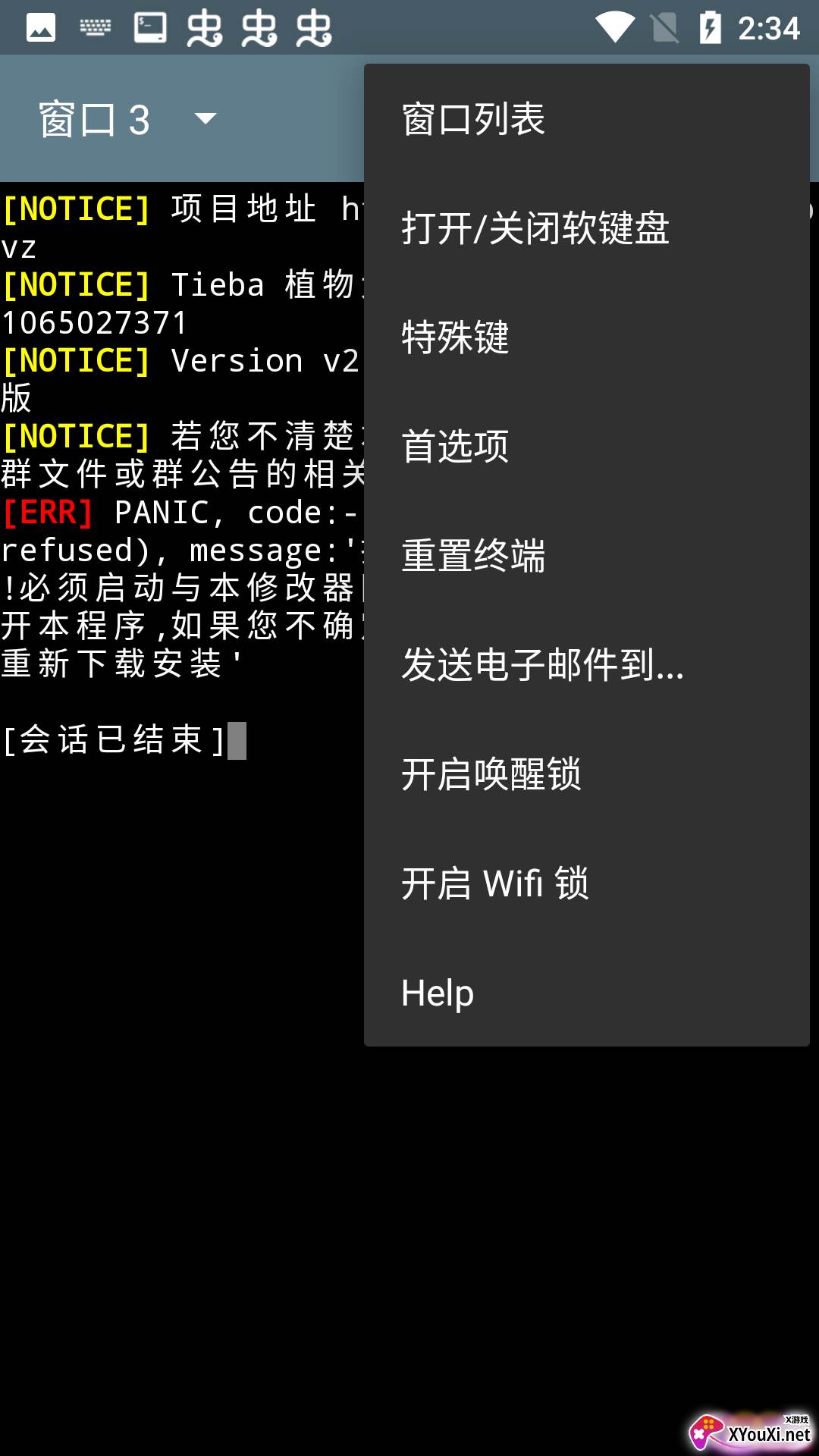Select 重置终端 to reset terminal
Viewport: 819px width, 1456px height.
pos(587,556)
